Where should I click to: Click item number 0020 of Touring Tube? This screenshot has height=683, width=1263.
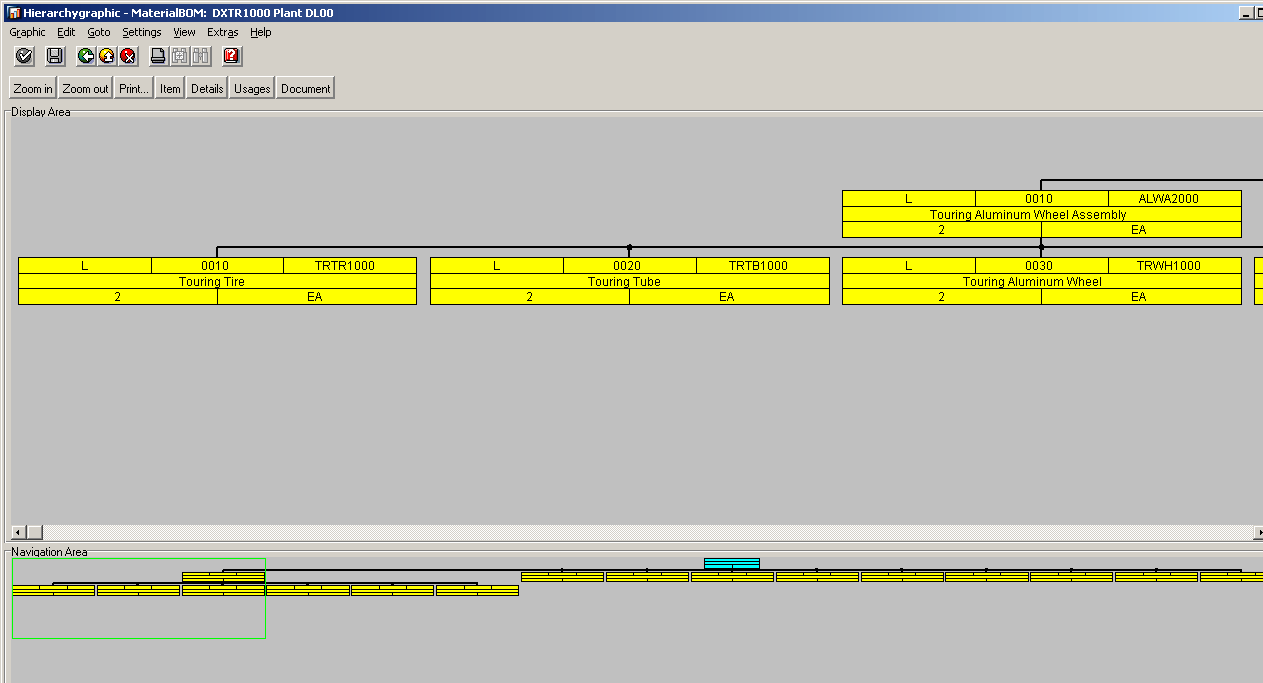(x=630, y=265)
